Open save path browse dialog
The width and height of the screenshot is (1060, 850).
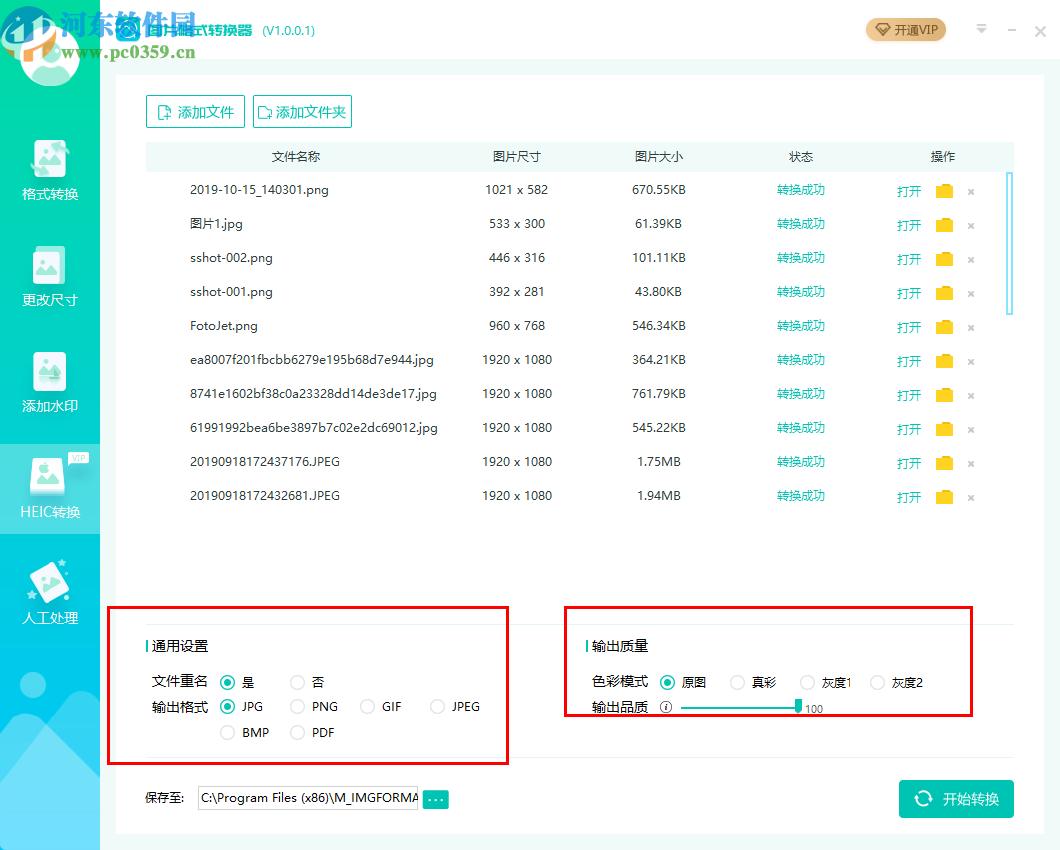point(434,799)
